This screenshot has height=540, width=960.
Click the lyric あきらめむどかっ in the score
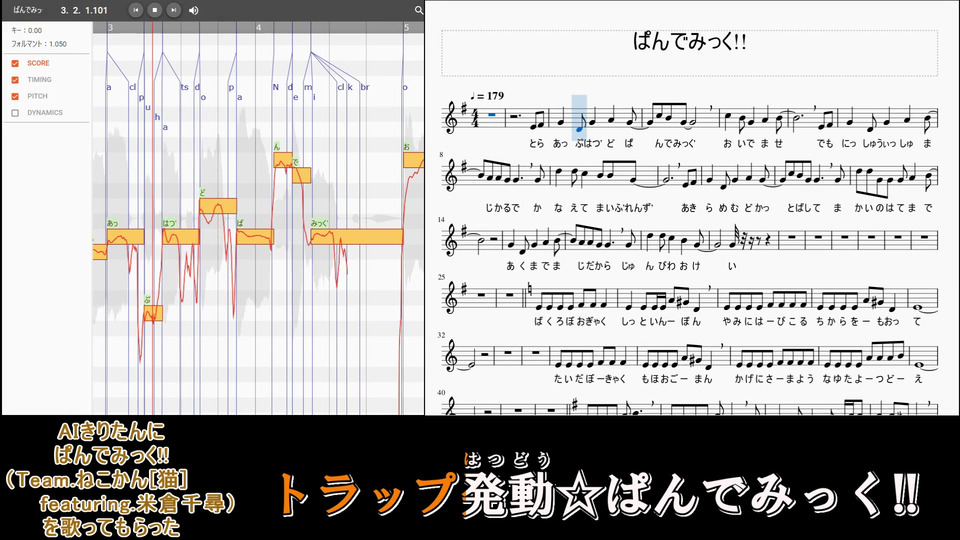pyautogui.click(x=726, y=208)
